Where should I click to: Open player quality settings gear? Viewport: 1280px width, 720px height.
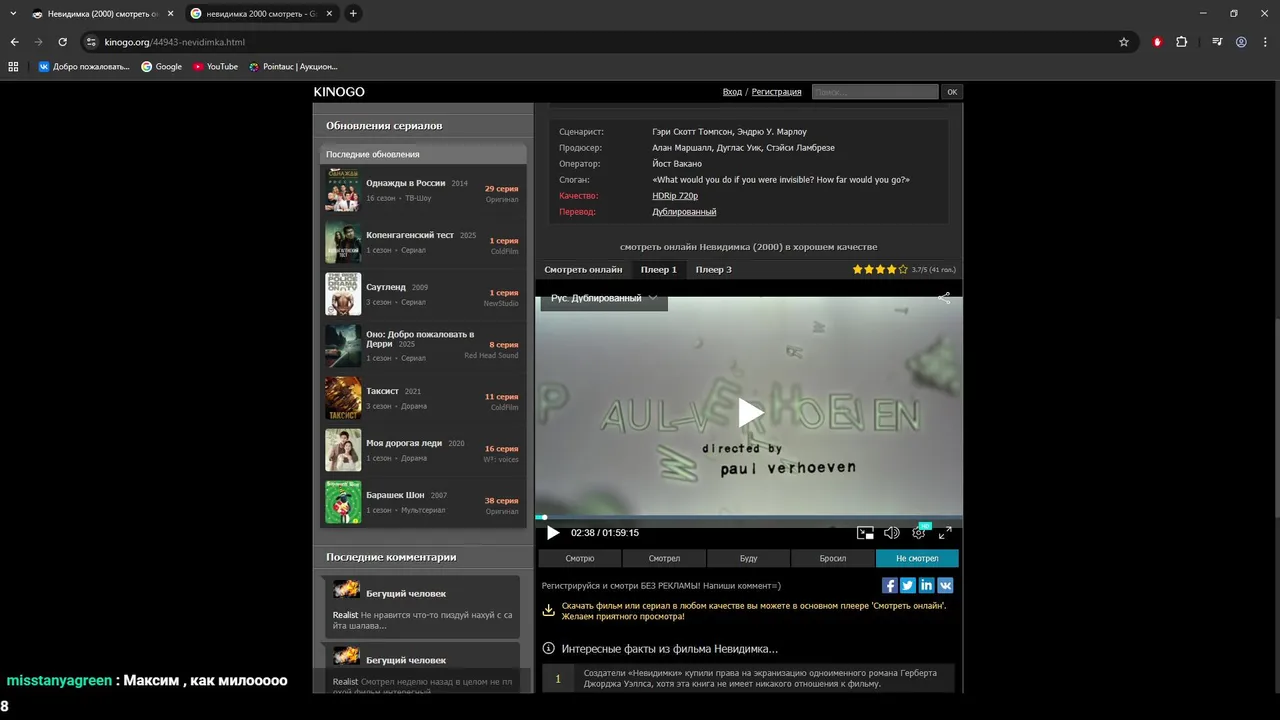(x=918, y=533)
